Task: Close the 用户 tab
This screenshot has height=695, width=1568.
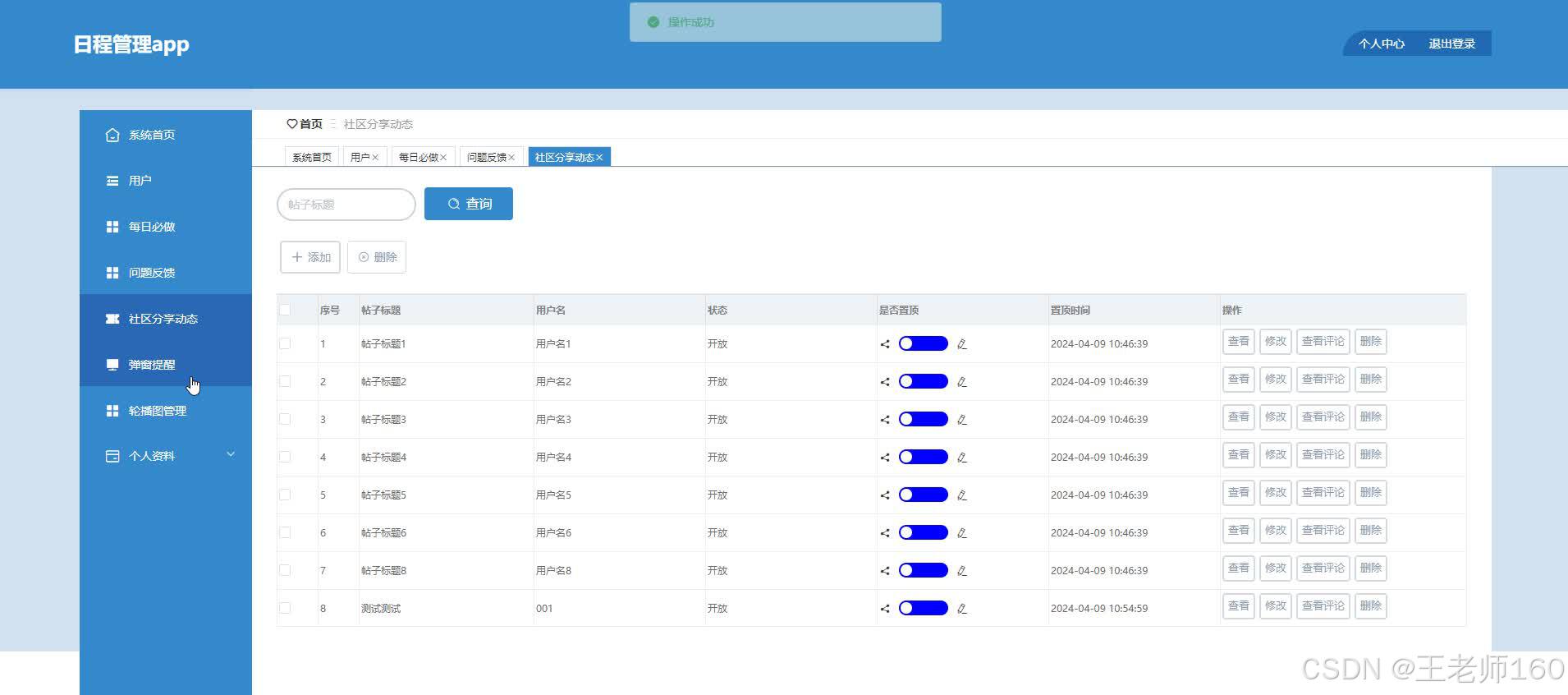Action: point(375,158)
